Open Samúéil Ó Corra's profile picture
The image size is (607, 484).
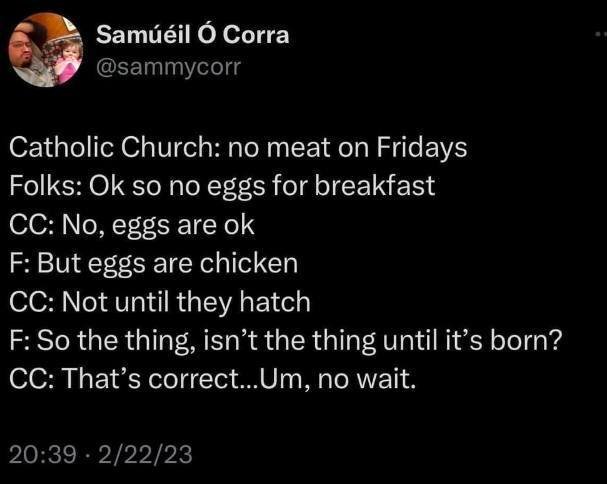tap(48, 50)
